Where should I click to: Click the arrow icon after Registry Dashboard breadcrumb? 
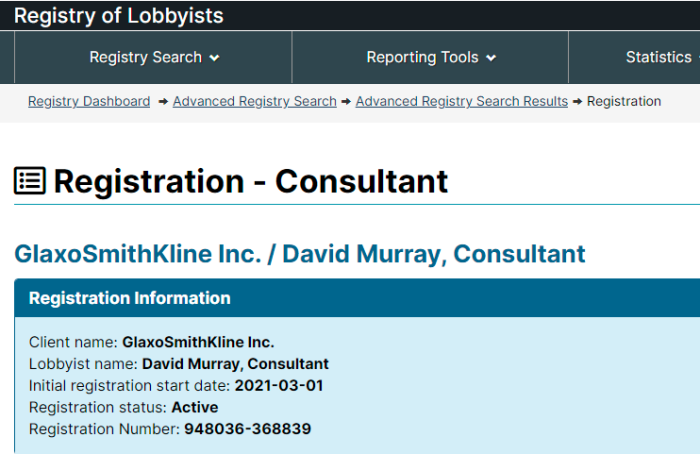[x=163, y=102]
